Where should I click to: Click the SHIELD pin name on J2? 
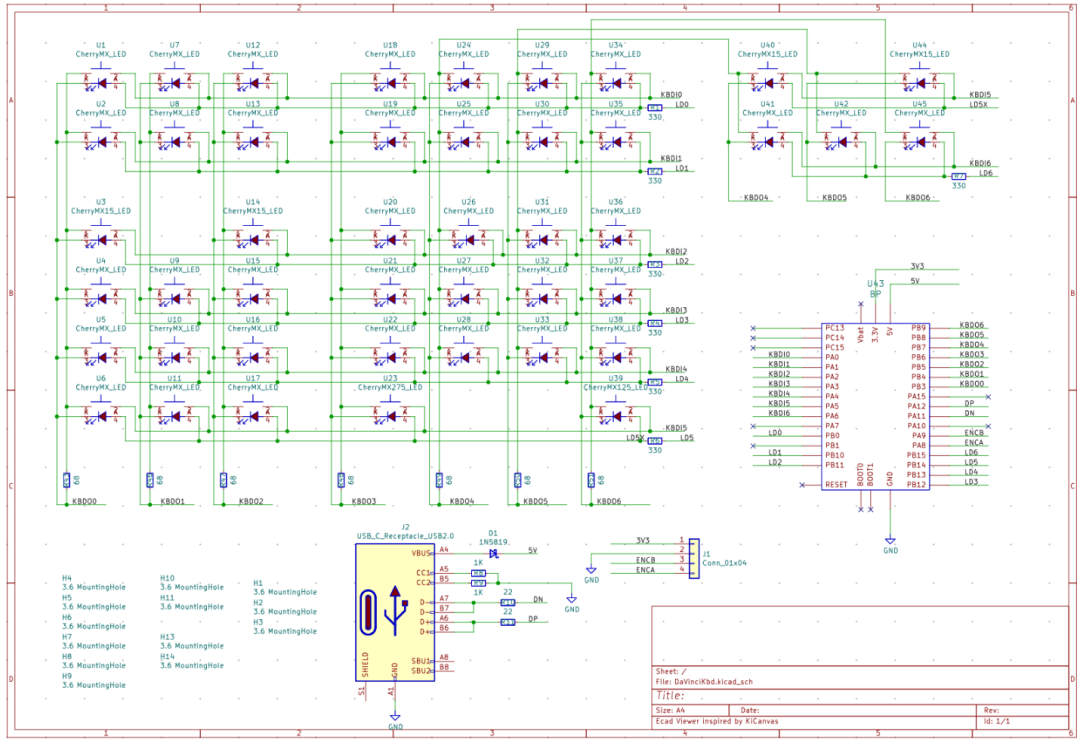coord(365,664)
